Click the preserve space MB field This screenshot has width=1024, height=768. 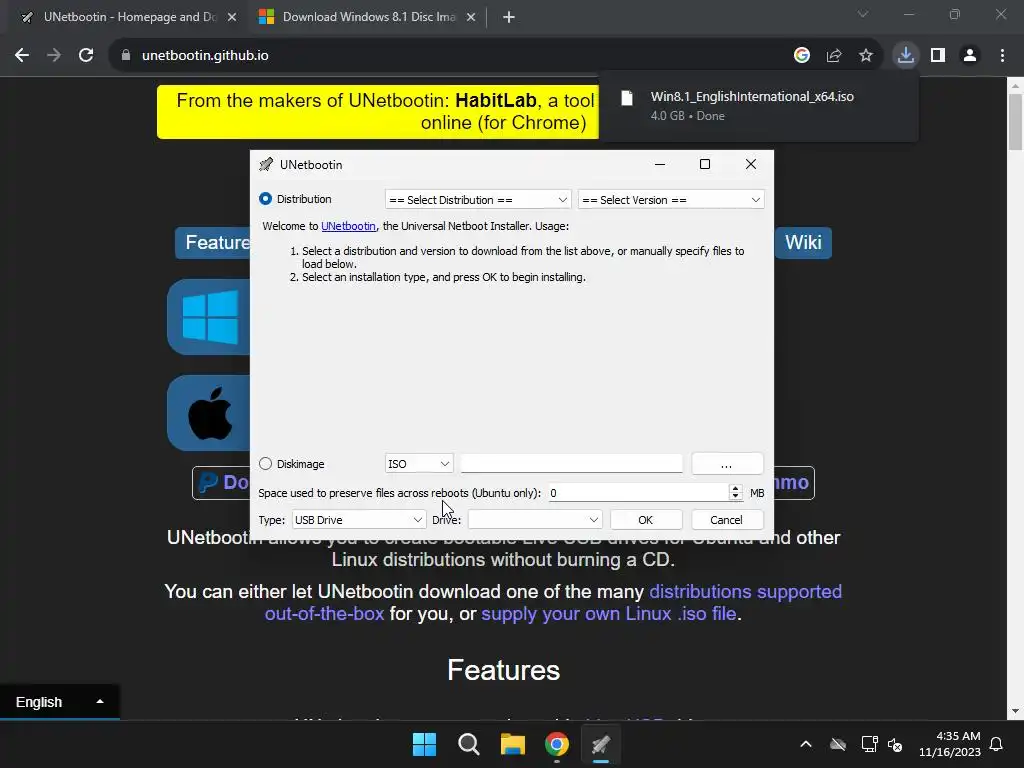click(639, 493)
